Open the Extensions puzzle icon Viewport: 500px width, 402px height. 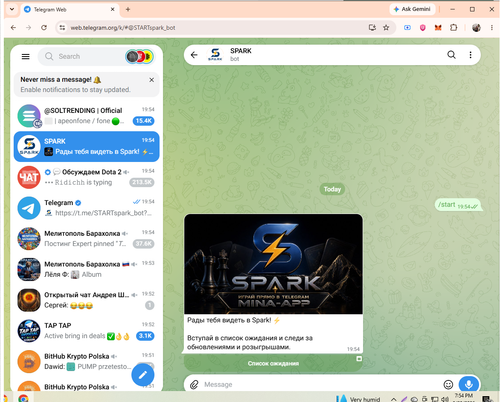453,28
